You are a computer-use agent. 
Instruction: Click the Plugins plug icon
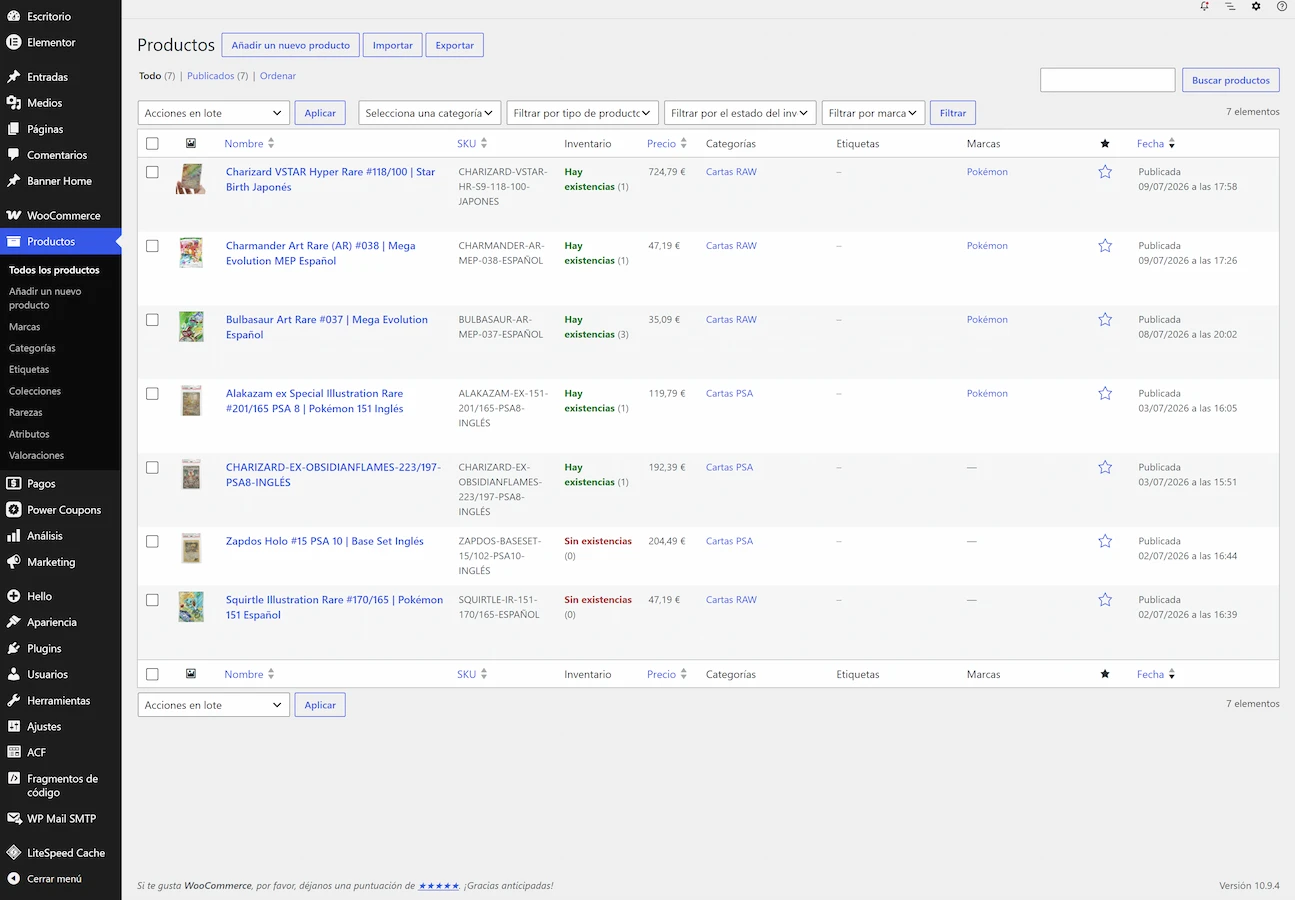coord(14,648)
